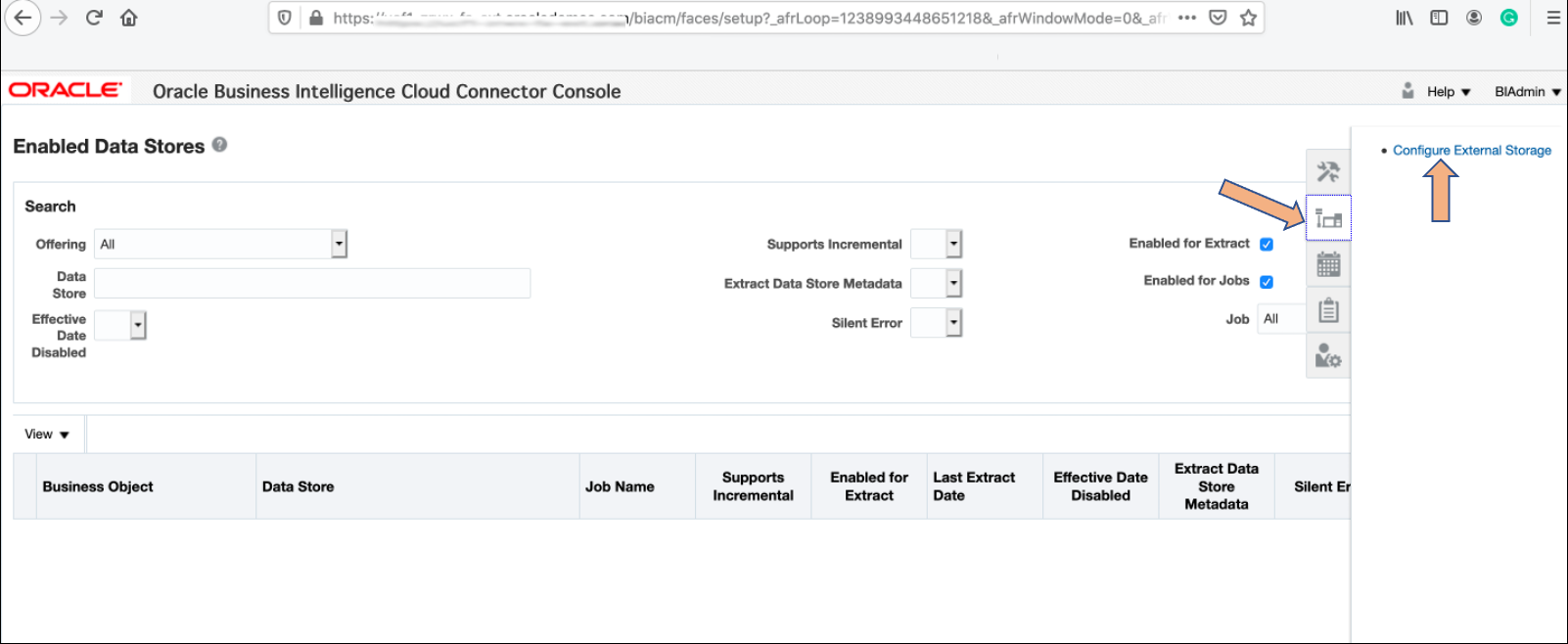Toggle the browser sidebar icon
Viewport: 1568px width, 644px height.
point(1439,18)
